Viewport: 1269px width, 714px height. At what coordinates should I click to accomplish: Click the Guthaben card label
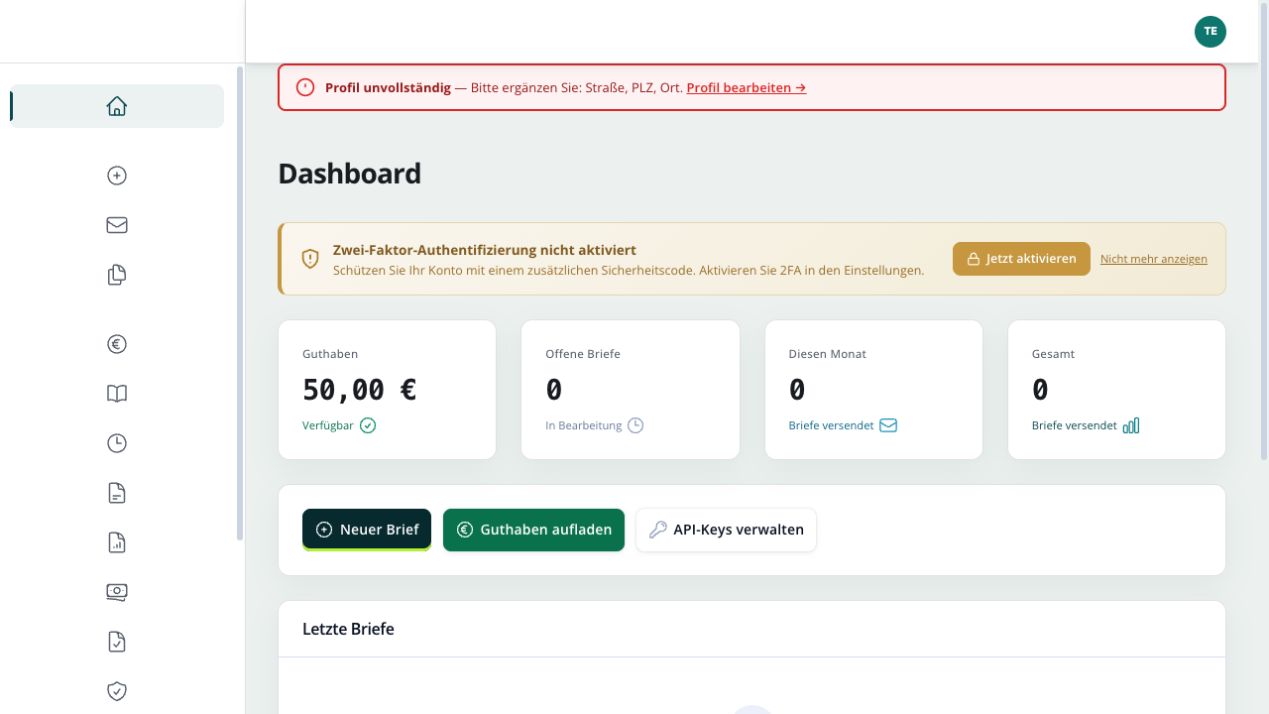pos(330,354)
